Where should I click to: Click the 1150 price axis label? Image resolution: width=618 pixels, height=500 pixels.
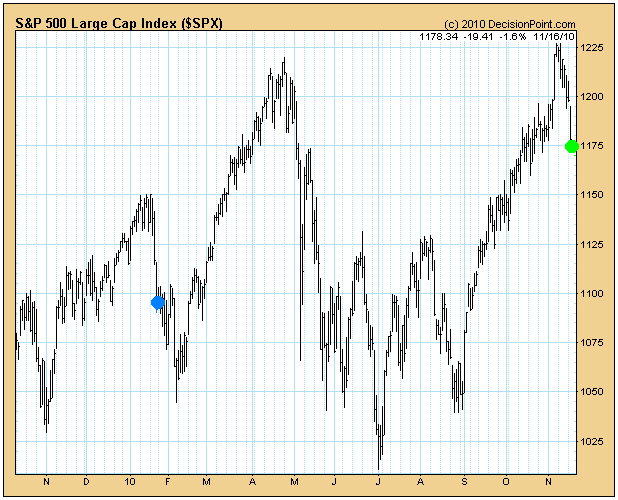pyautogui.click(x=592, y=195)
